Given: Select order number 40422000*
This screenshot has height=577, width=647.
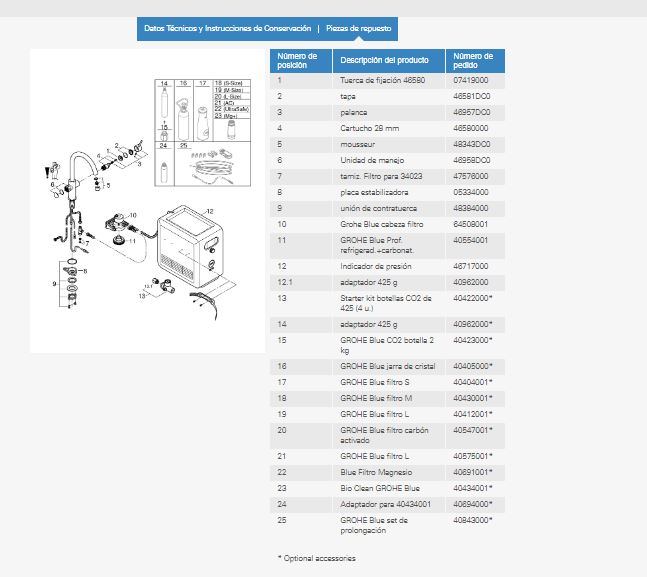Looking at the screenshot, I should [x=473, y=298].
